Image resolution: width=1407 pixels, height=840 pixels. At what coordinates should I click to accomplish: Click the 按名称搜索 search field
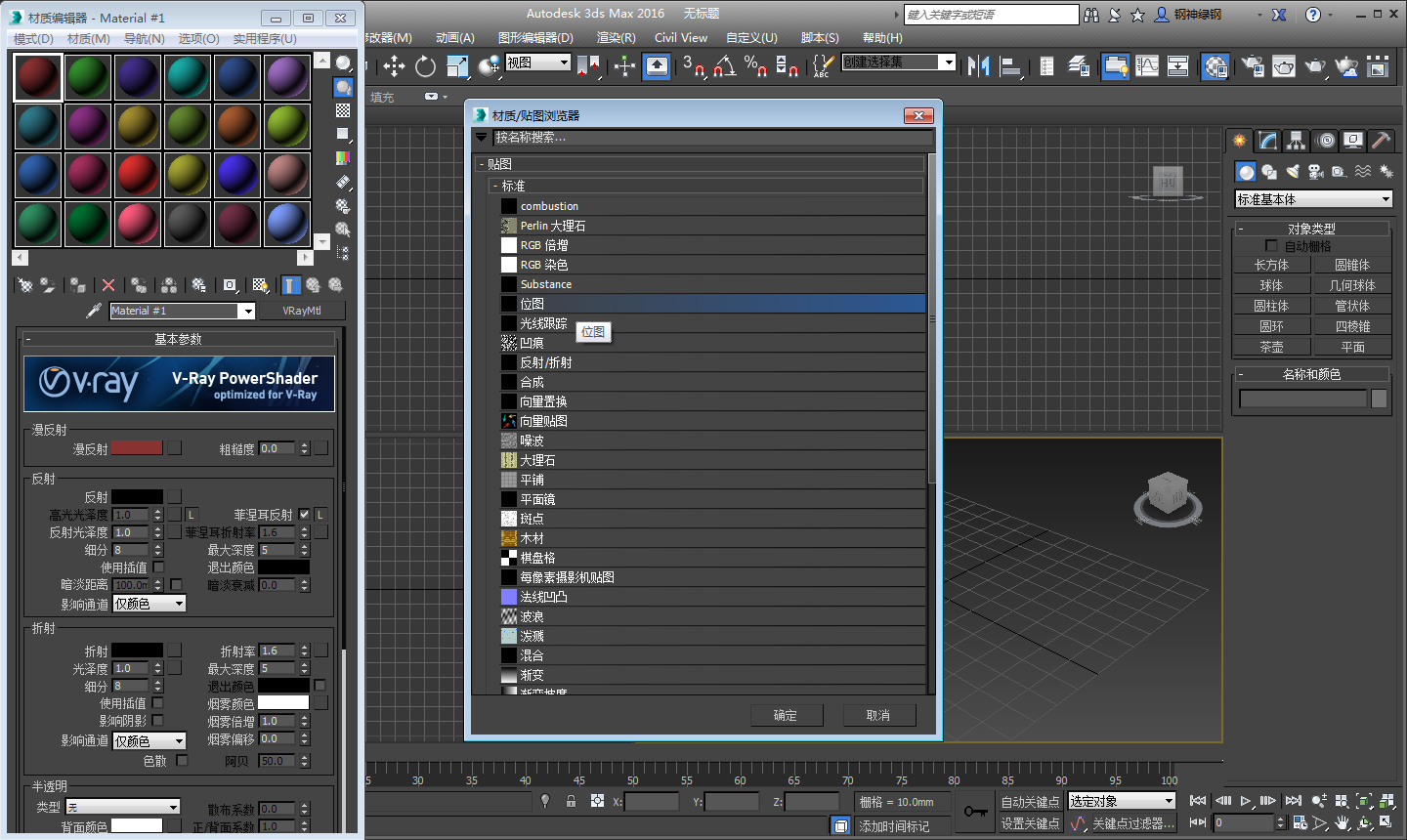click(x=711, y=138)
